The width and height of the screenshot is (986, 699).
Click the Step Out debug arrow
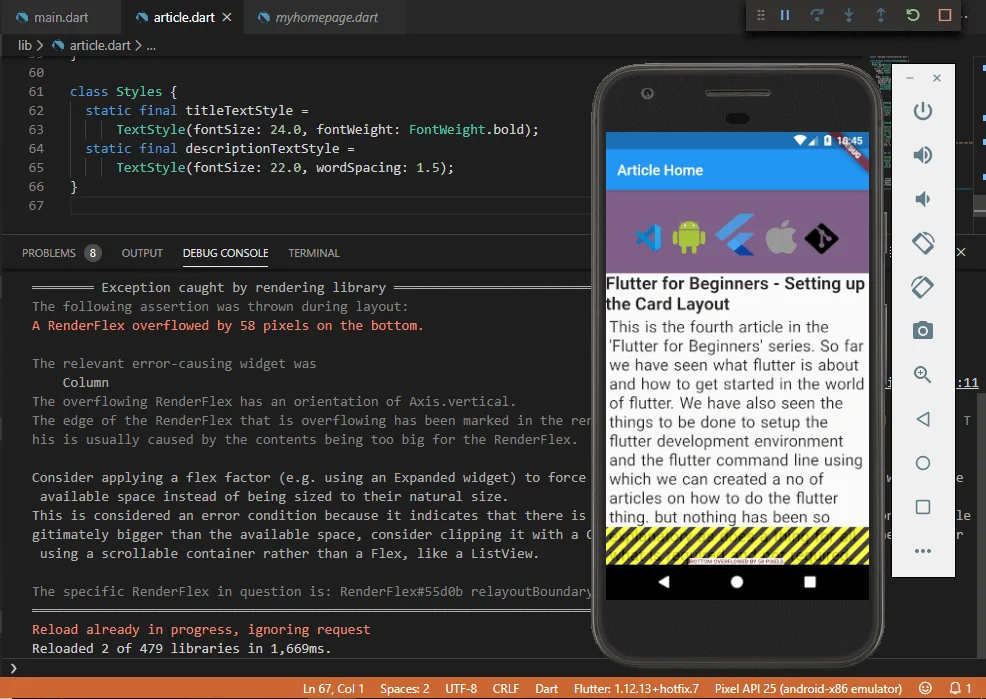pos(881,15)
